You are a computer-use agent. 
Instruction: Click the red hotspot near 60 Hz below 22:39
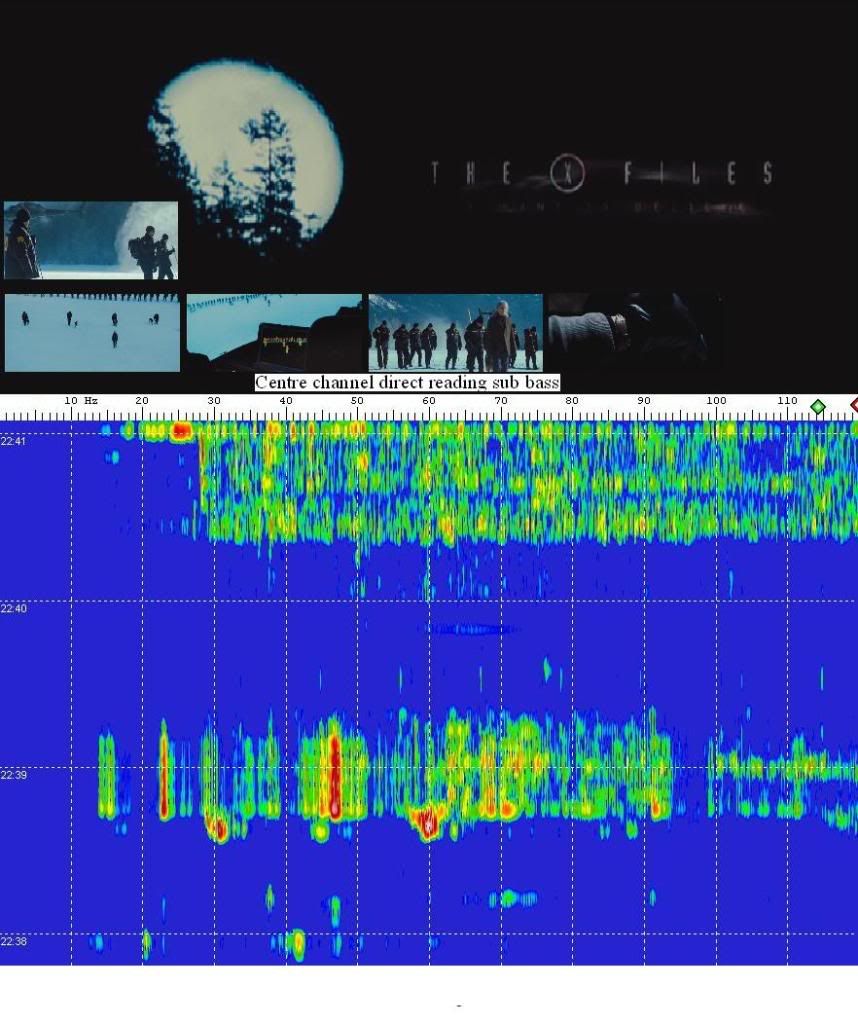pos(428,823)
